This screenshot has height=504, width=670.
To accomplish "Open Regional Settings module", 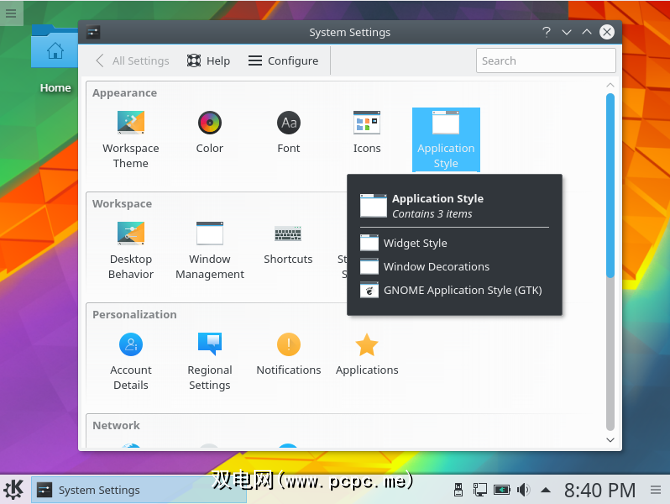I will point(209,362).
